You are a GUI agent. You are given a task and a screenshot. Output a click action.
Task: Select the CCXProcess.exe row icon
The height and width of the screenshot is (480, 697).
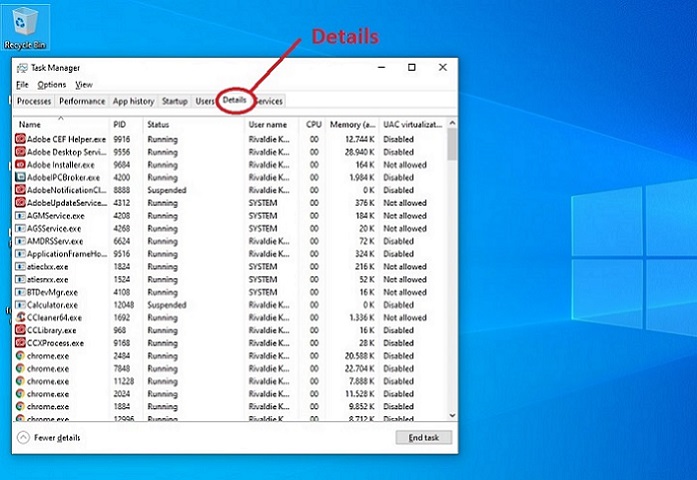(21, 342)
